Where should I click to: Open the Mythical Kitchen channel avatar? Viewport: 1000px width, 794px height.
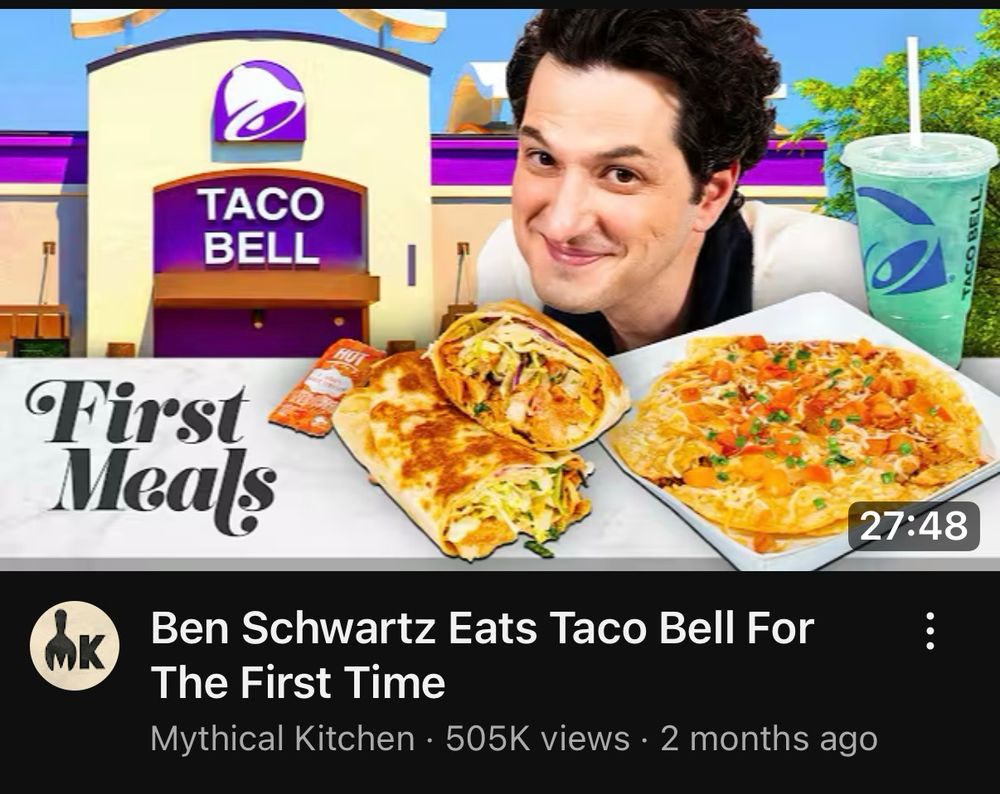[x=75, y=647]
